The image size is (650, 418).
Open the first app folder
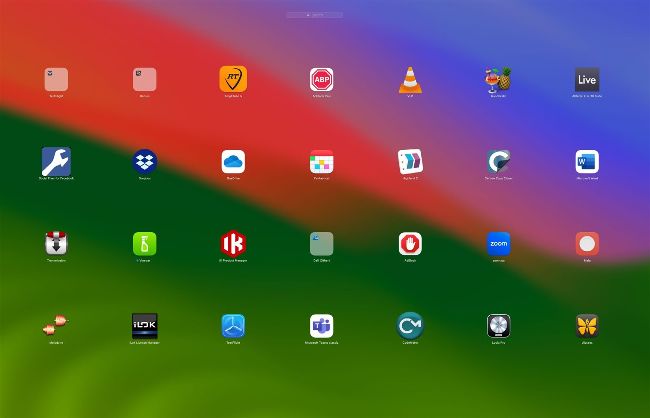[x=56, y=80]
